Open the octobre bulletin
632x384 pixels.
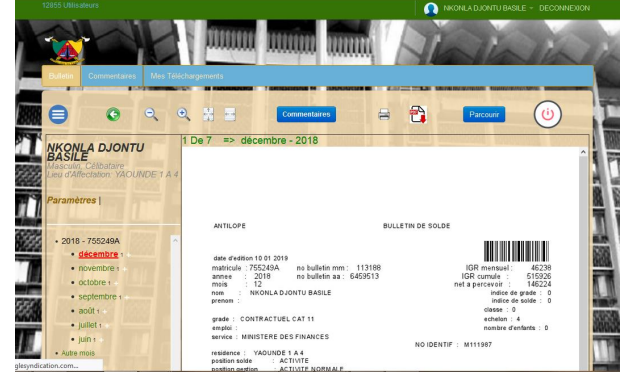point(92,282)
